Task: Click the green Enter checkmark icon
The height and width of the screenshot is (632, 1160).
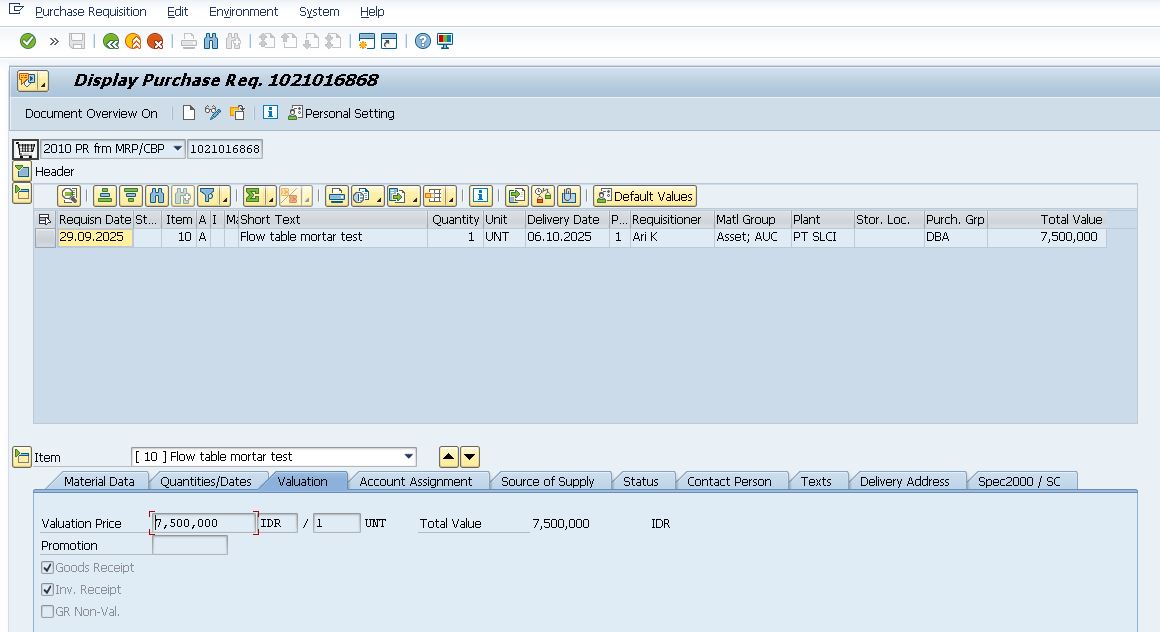Action: click(28, 41)
